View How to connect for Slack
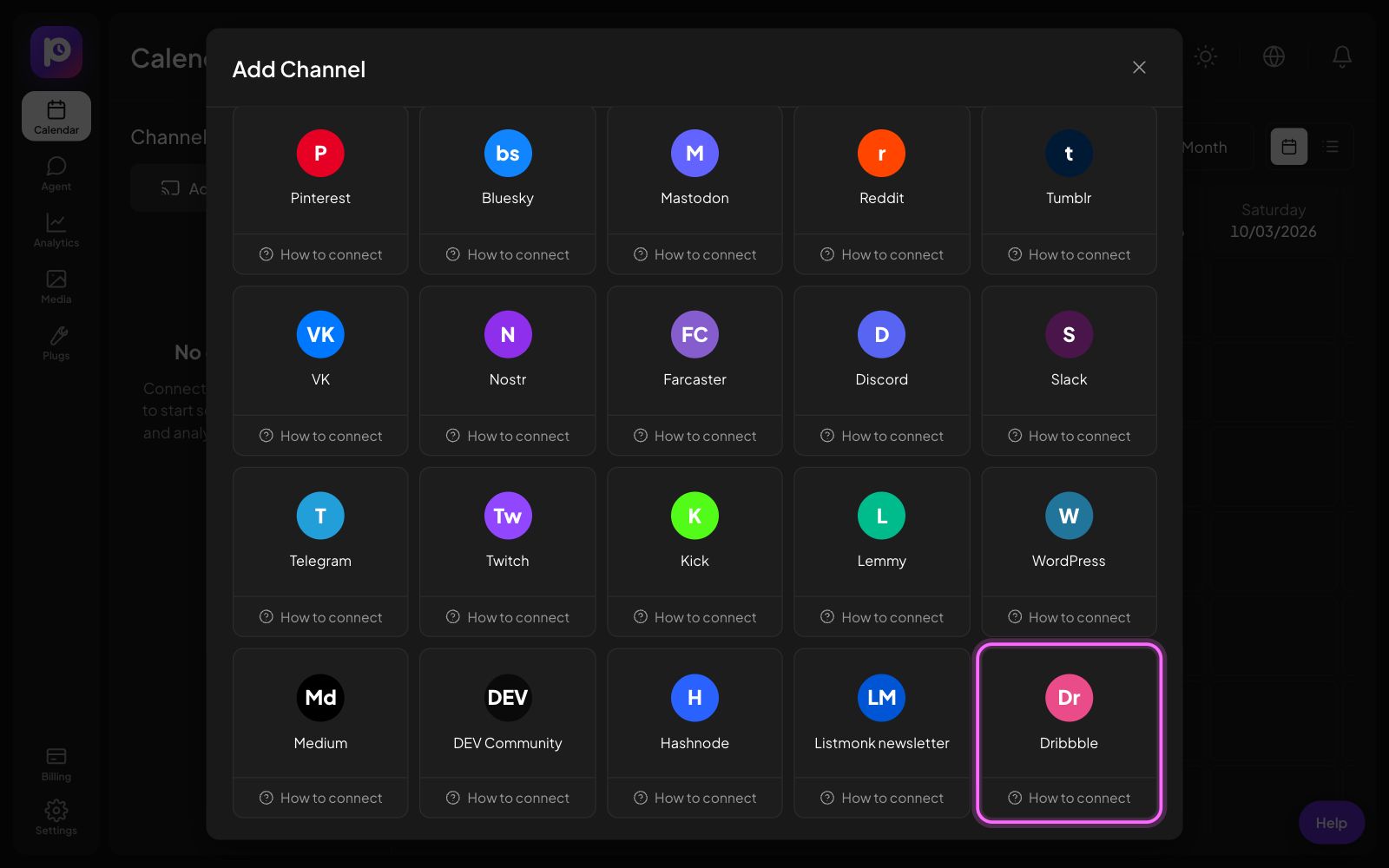Viewport: 1389px width, 868px height. (x=1069, y=436)
